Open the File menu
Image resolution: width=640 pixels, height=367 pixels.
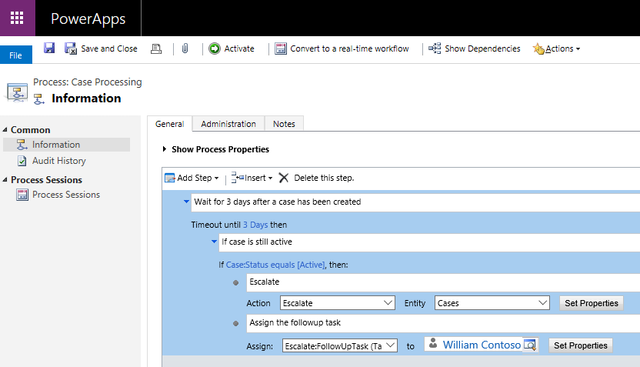16,55
